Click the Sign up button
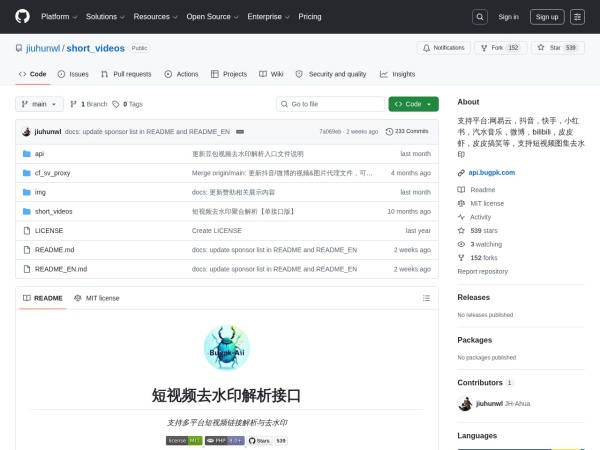This screenshot has height=450, width=600. coord(547,17)
